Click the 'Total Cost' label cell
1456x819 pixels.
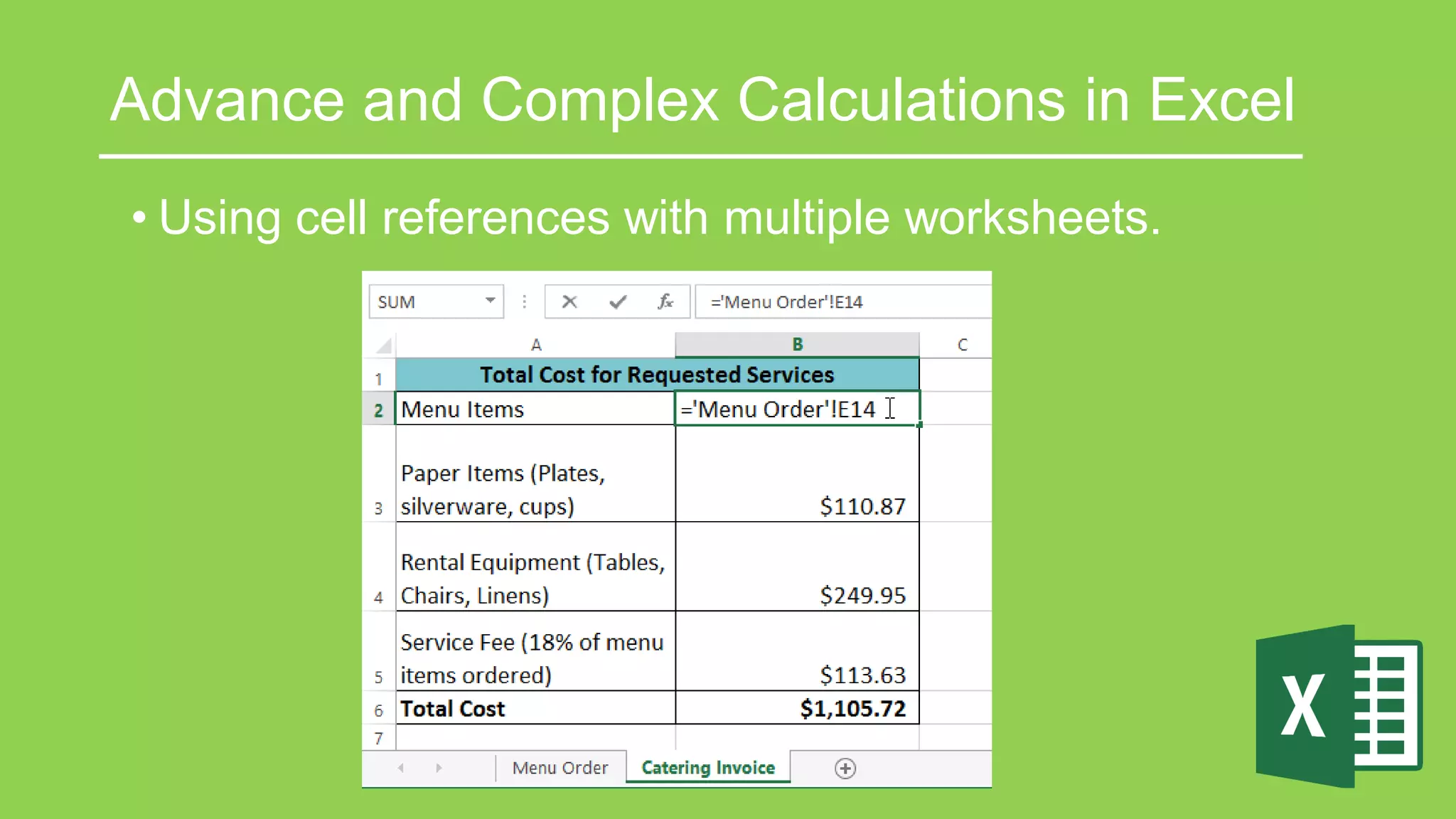(535, 708)
